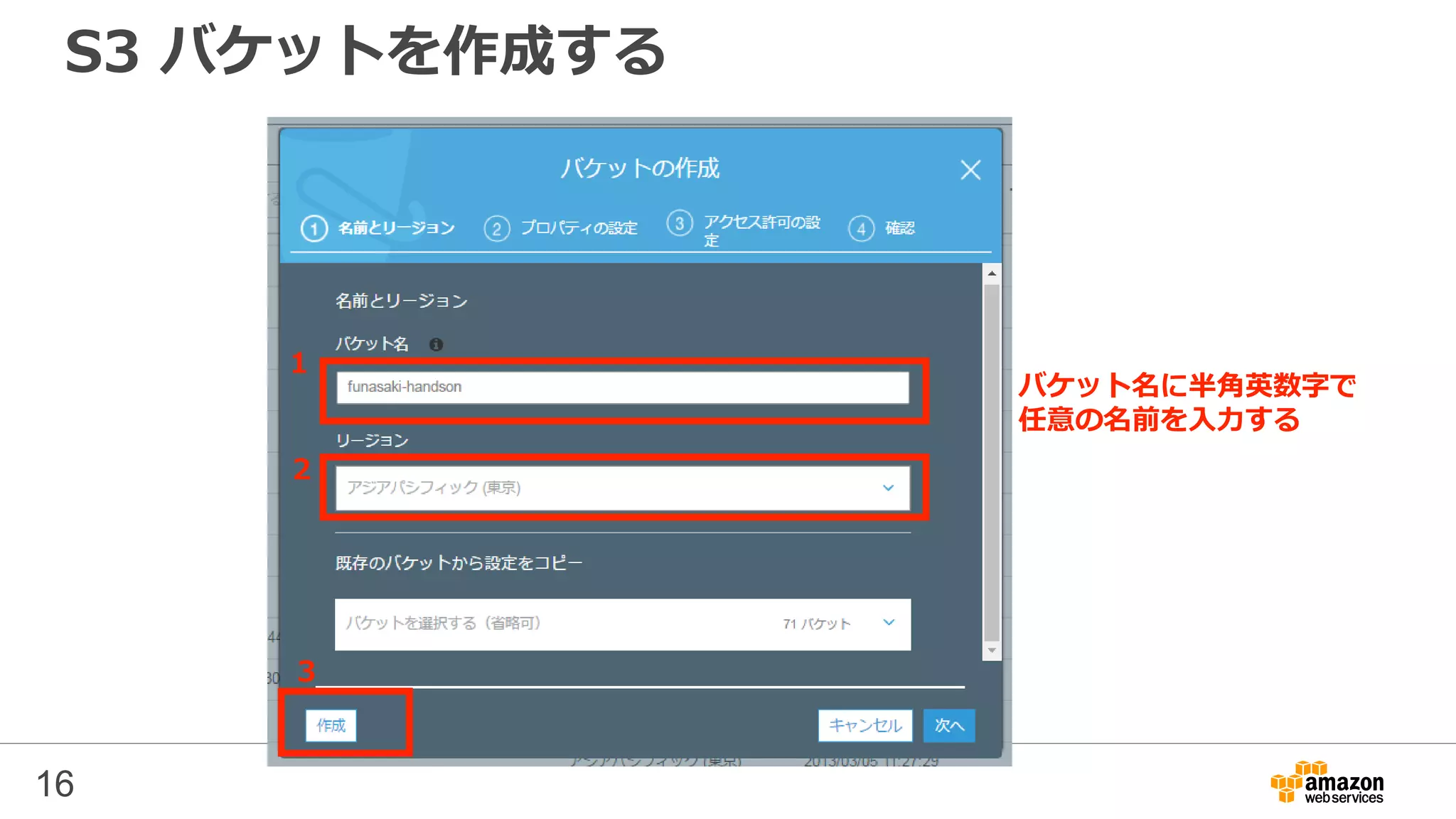
Task: Select step 1 名前とリージョン tab
Action: (378, 228)
